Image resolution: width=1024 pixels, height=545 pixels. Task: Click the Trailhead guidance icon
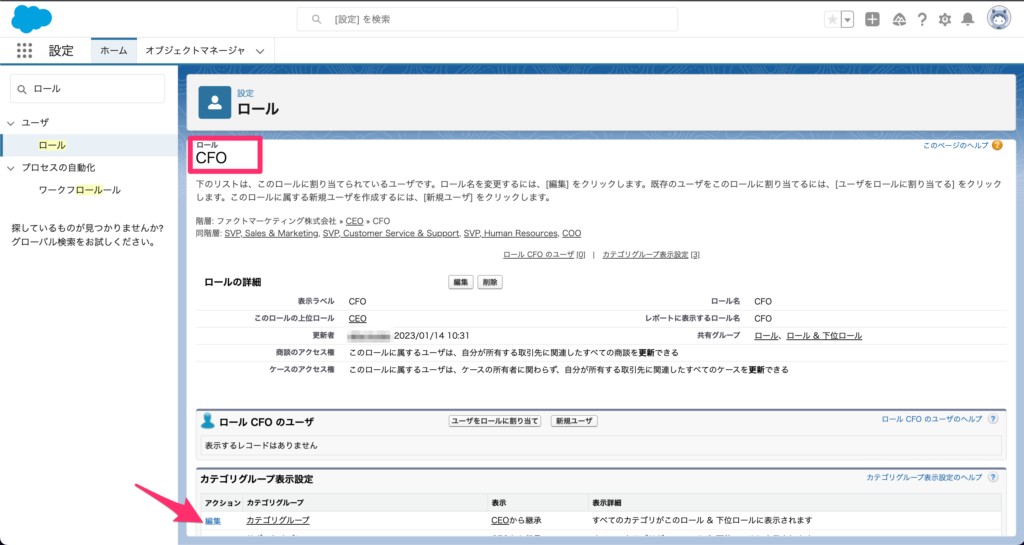click(899, 20)
